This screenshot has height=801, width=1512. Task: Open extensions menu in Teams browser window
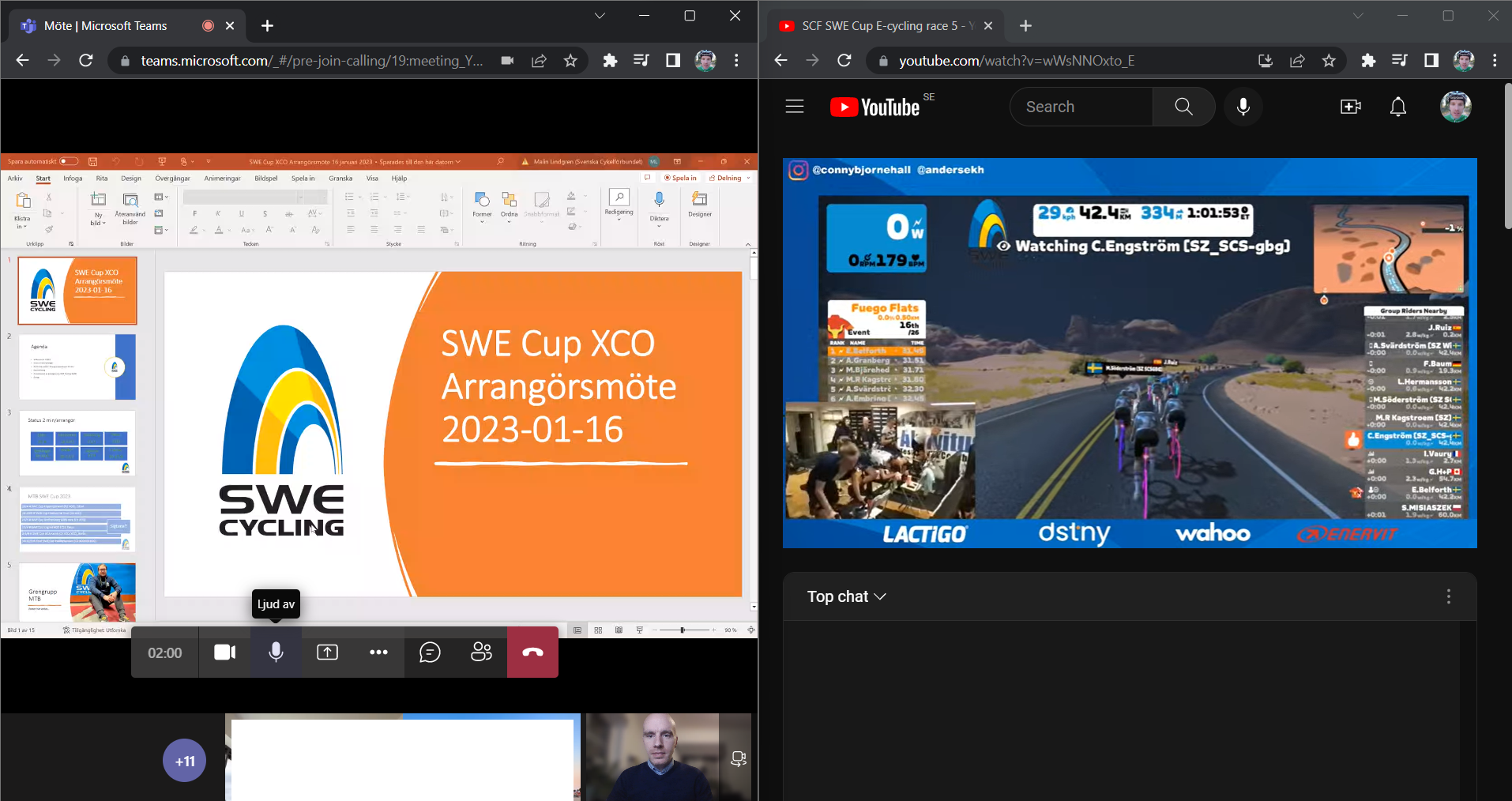610,61
